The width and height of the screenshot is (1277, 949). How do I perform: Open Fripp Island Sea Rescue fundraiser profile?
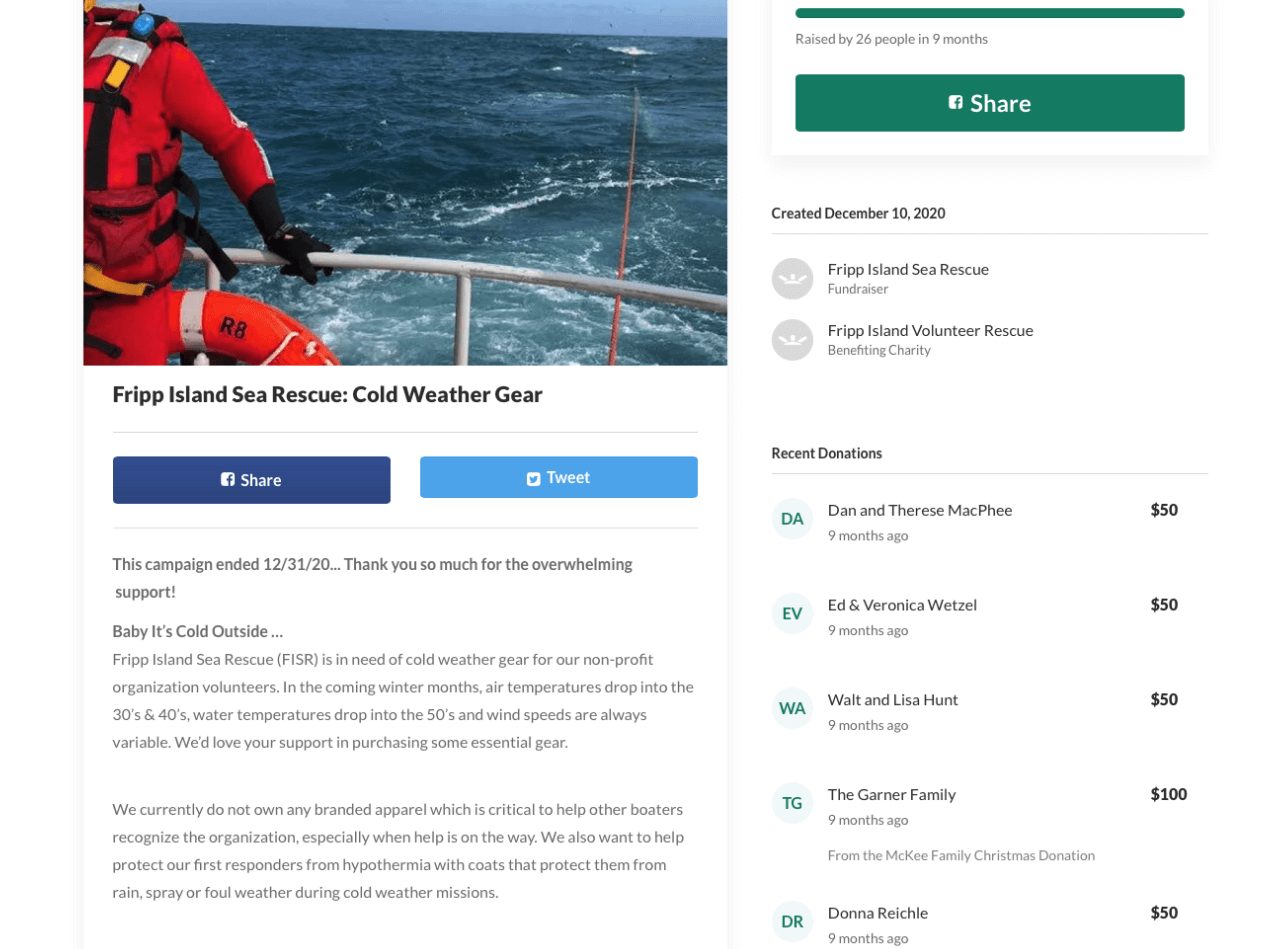(x=907, y=269)
